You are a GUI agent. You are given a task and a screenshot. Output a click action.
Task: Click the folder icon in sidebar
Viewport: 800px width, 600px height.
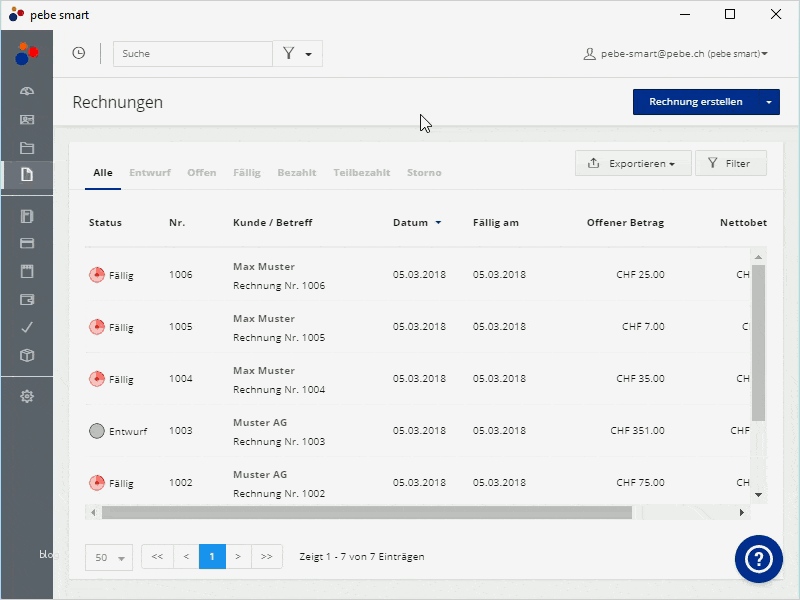[x=27, y=148]
